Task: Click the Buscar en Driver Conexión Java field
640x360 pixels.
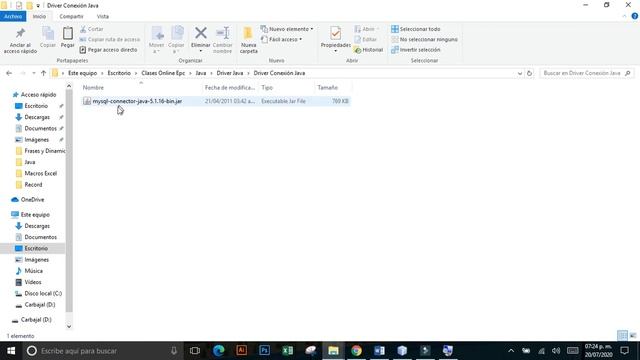Action: (x=587, y=73)
